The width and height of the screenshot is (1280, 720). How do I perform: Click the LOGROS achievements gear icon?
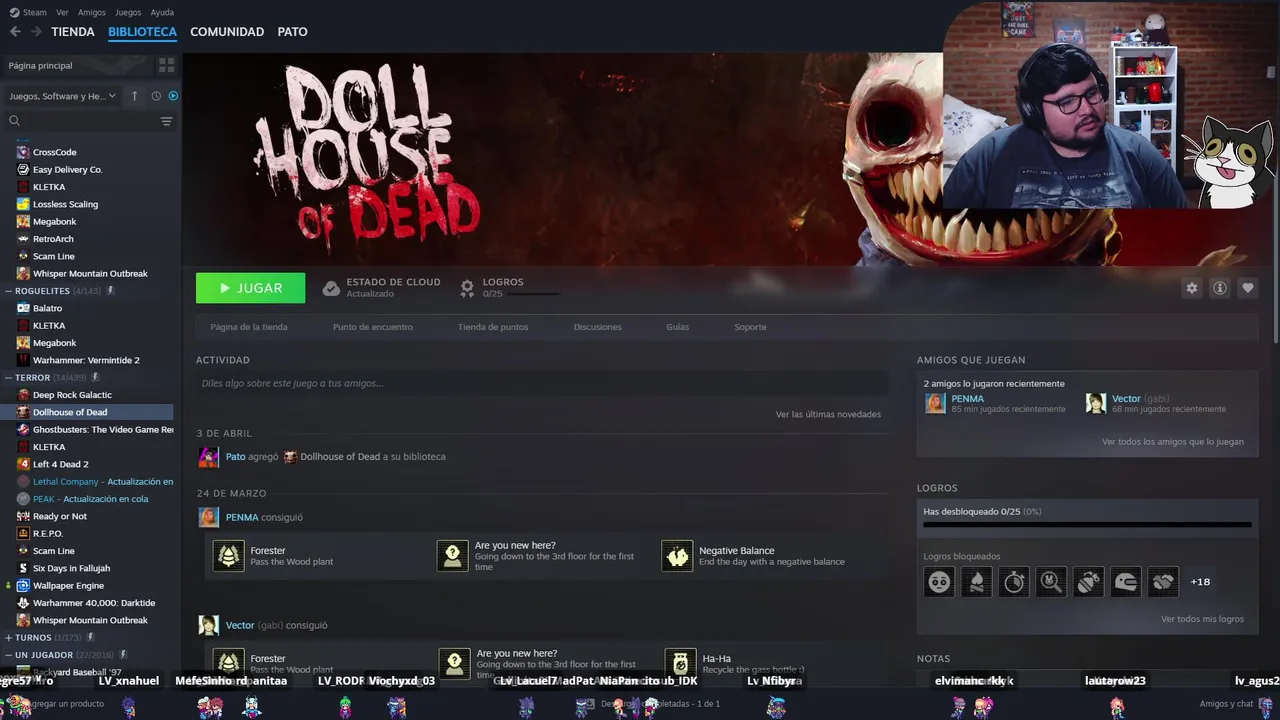466,288
